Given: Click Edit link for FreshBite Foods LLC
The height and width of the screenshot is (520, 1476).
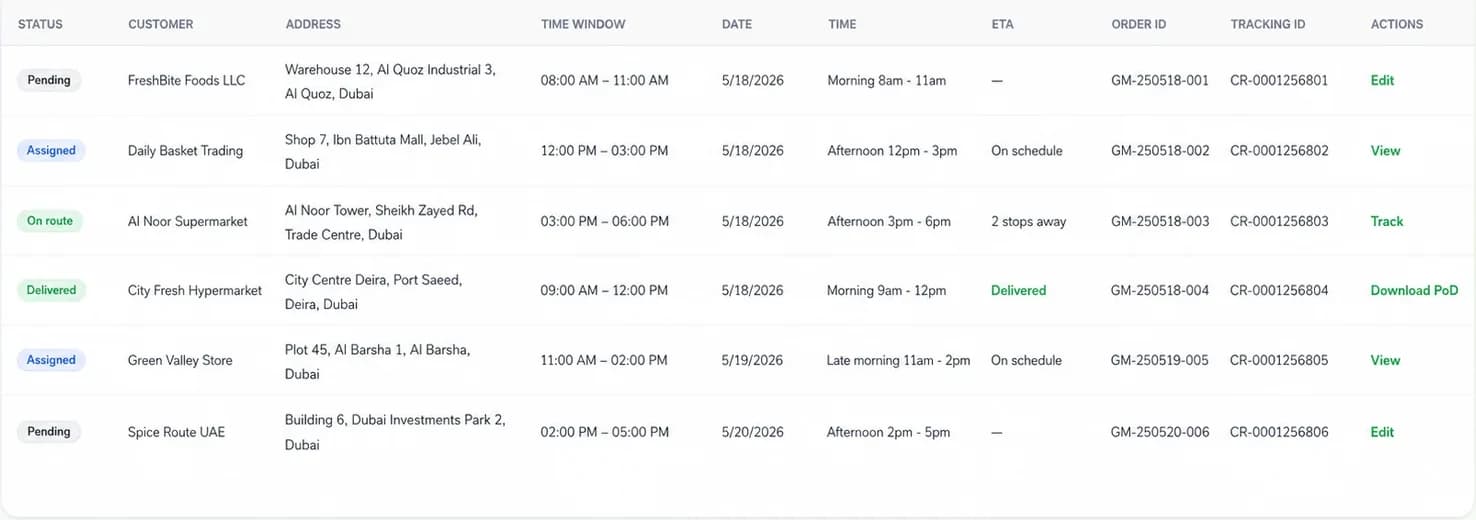Looking at the screenshot, I should (1382, 80).
